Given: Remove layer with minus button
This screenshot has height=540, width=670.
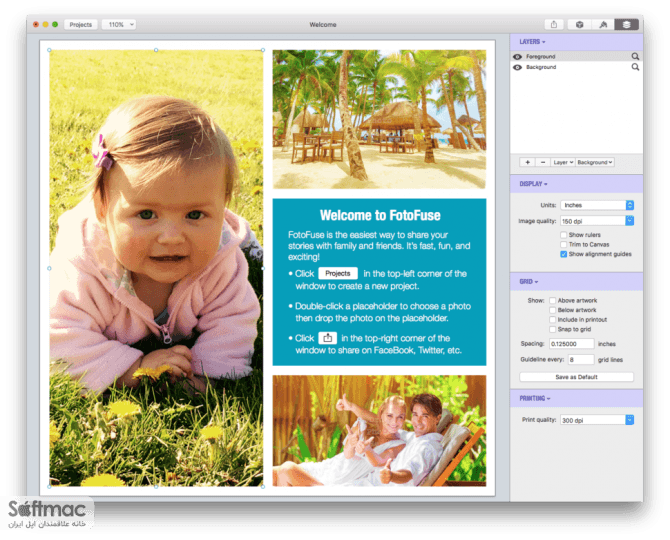Looking at the screenshot, I should coord(543,162).
